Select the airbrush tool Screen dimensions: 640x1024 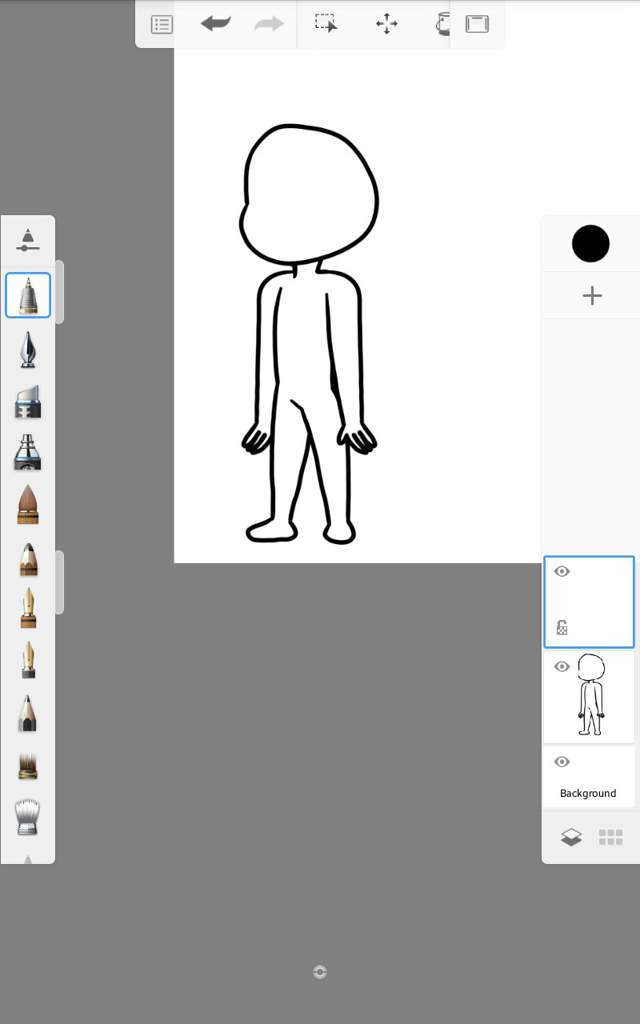27,452
